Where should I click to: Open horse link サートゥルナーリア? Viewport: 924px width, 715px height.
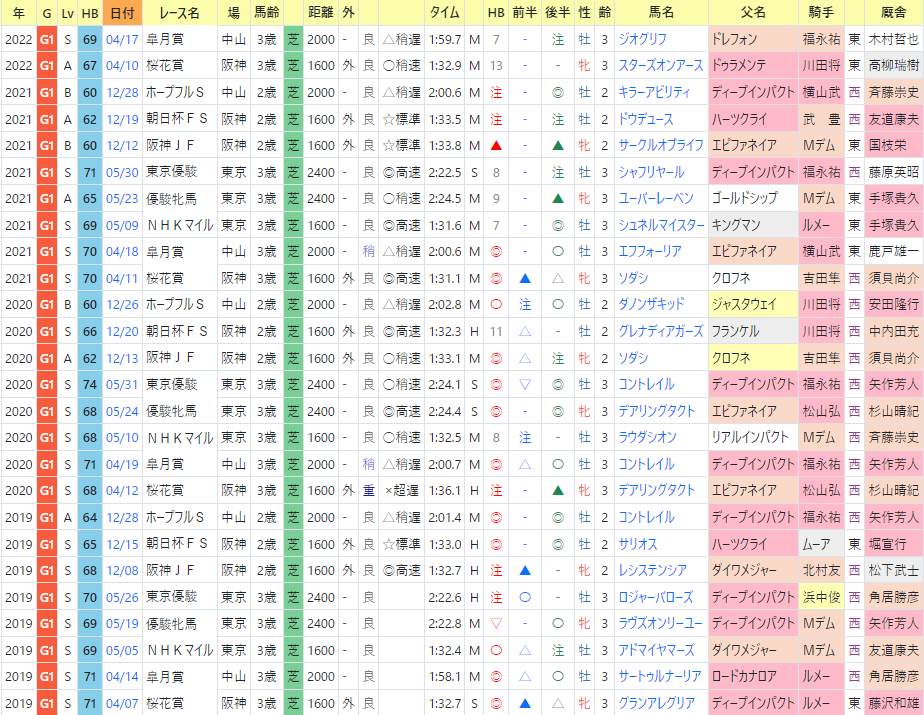659,677
